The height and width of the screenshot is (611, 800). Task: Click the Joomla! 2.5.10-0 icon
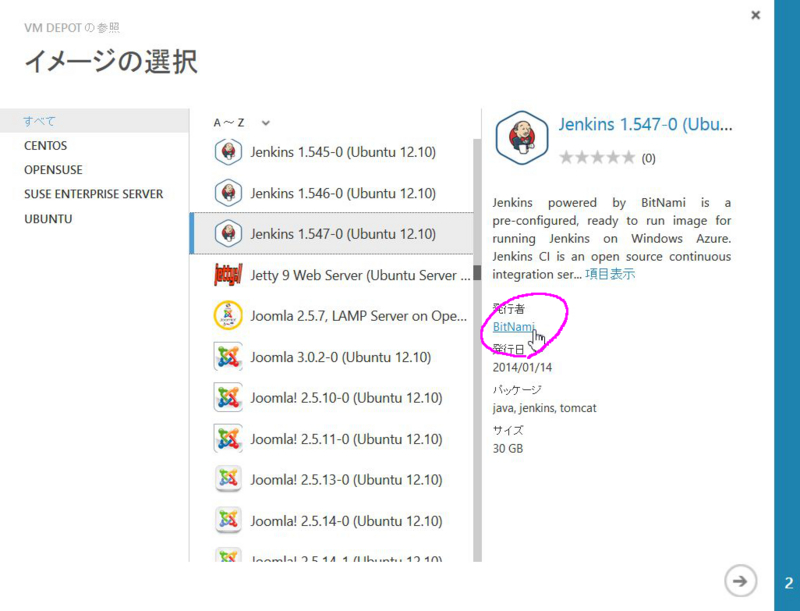coord(228,397)
